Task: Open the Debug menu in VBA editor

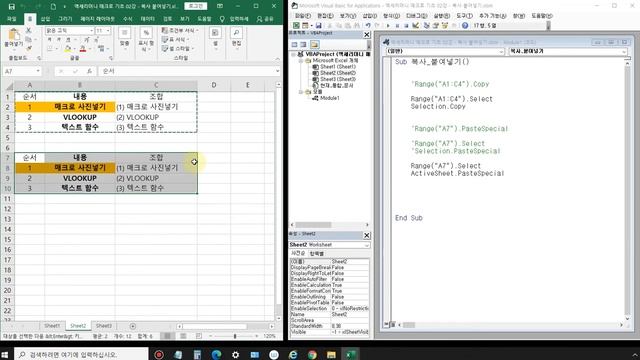Action: pos(416,16)
